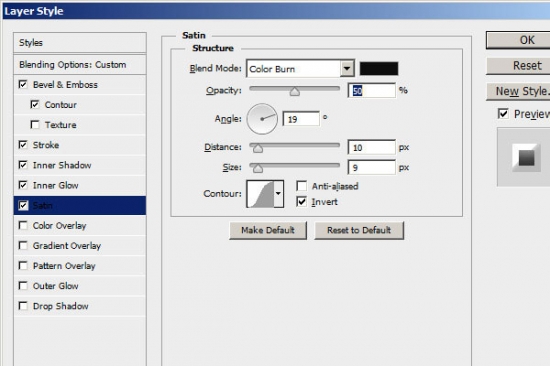The height and width of the screenshot is (366, 550).
Task: Click the style preview thumbnail square
Action: click(x=526, y=157)
